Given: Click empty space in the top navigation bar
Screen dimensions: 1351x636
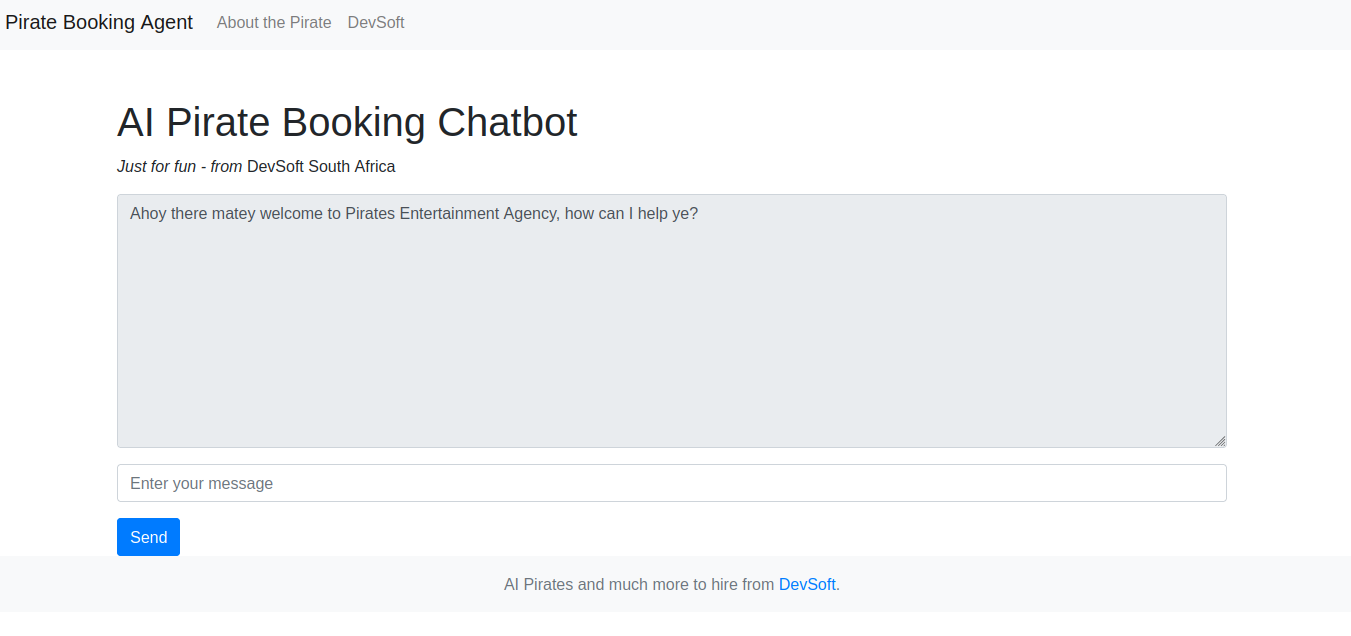Looking at the screenshot, I should point(850,22).
